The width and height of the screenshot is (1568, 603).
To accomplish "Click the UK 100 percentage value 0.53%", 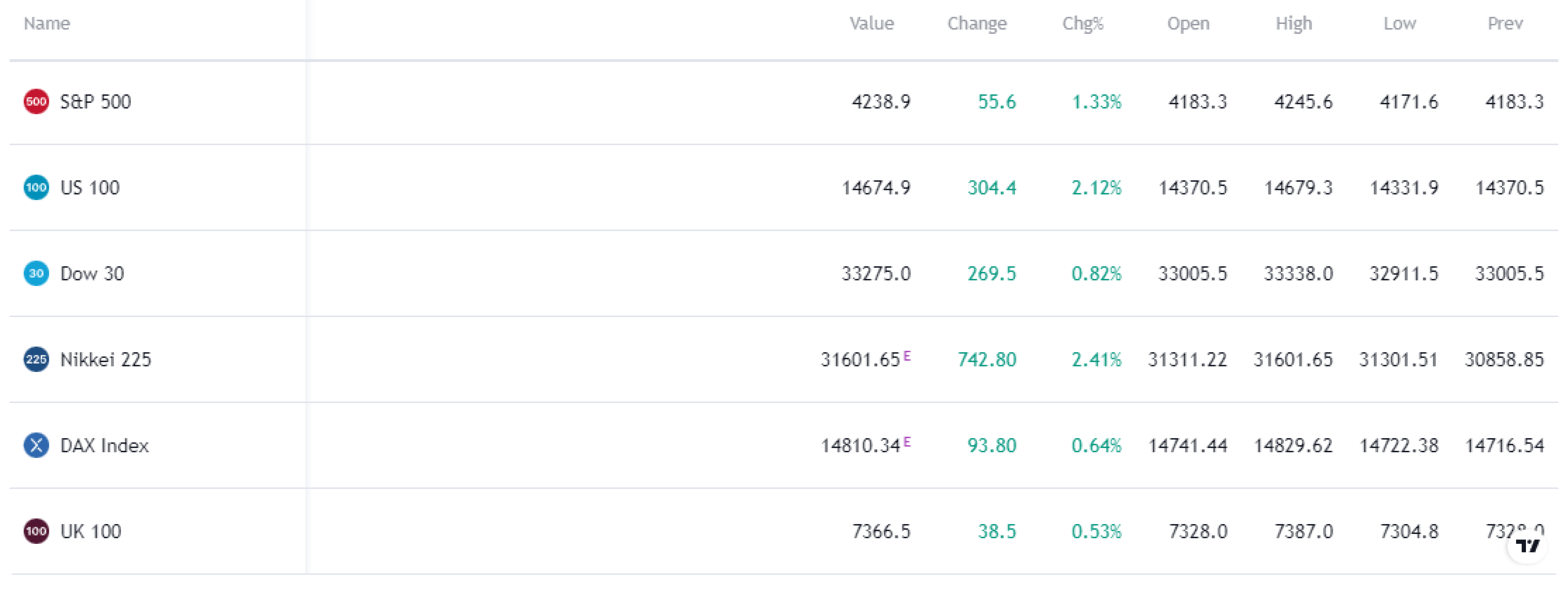I will (x=1096, y=531).
